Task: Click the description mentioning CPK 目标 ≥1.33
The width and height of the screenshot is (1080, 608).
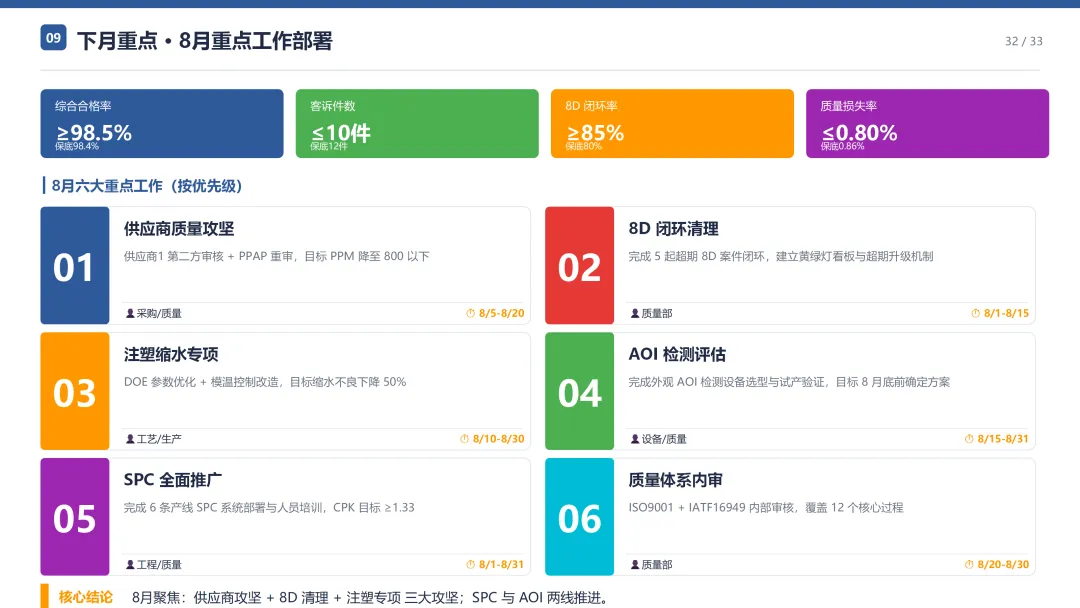Action: coord(269,507)
